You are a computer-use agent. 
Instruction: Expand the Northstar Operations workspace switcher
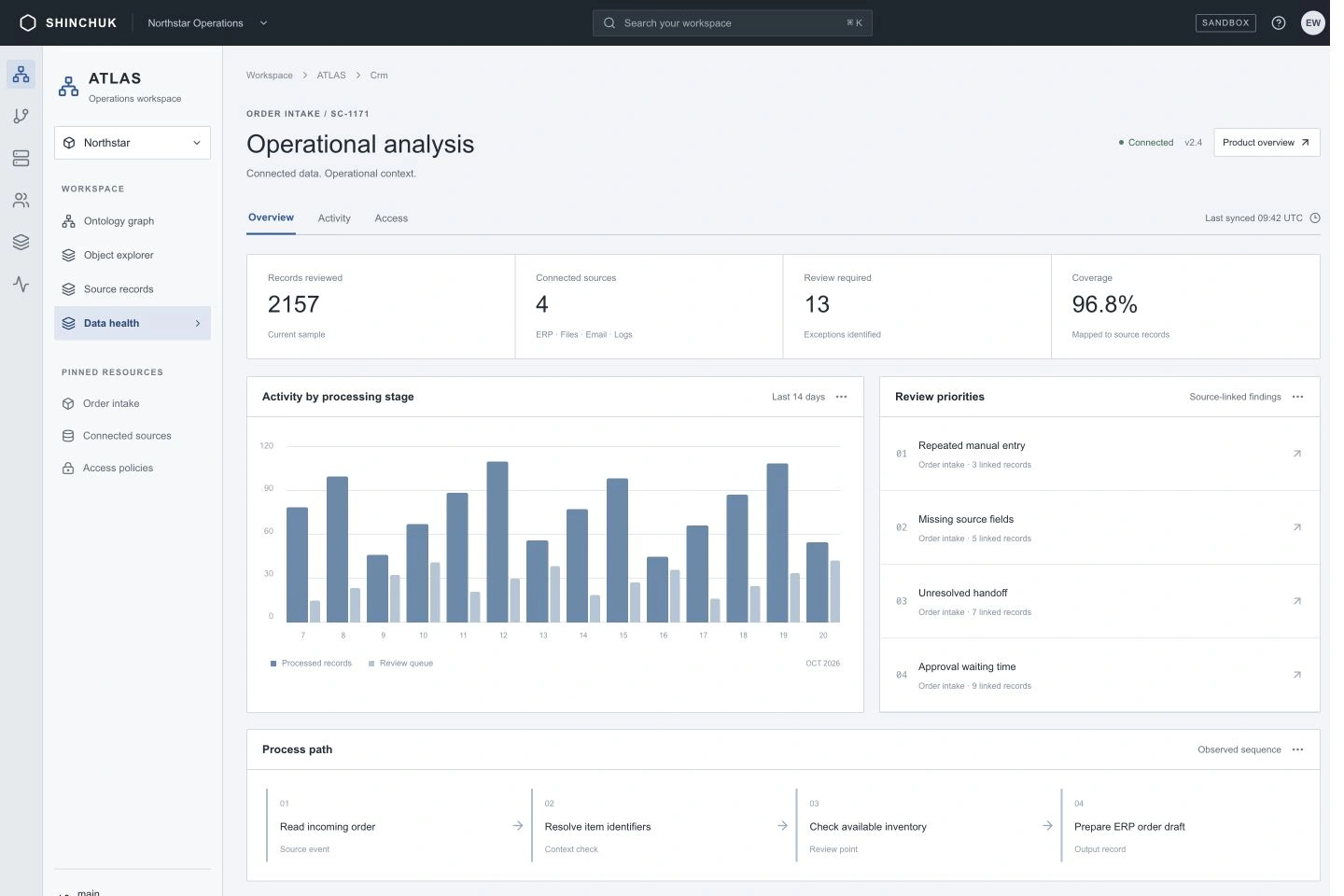pyautogui.click(x=207, y=22)
